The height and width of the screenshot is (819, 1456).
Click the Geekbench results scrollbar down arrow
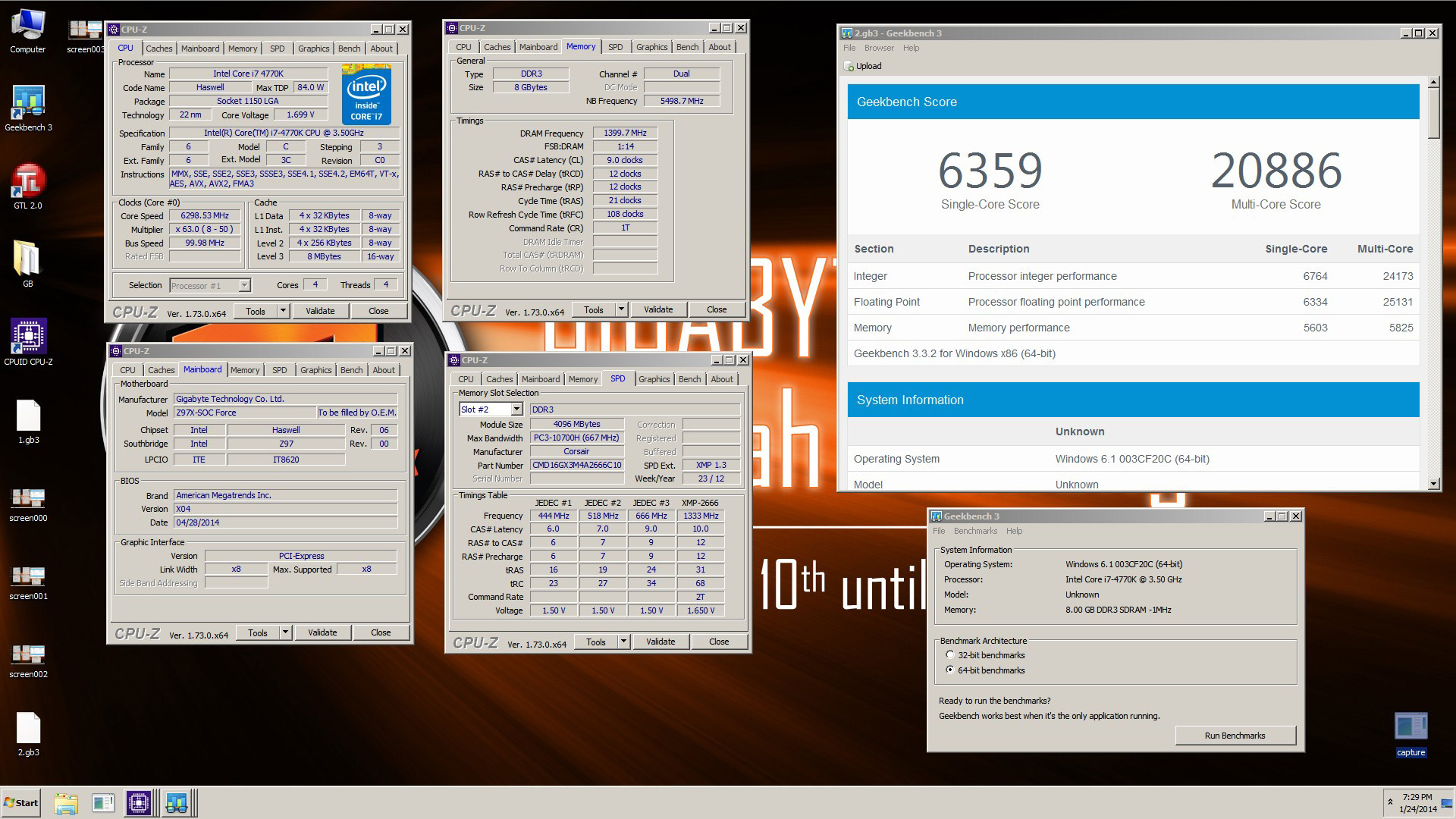point(1433,484)
